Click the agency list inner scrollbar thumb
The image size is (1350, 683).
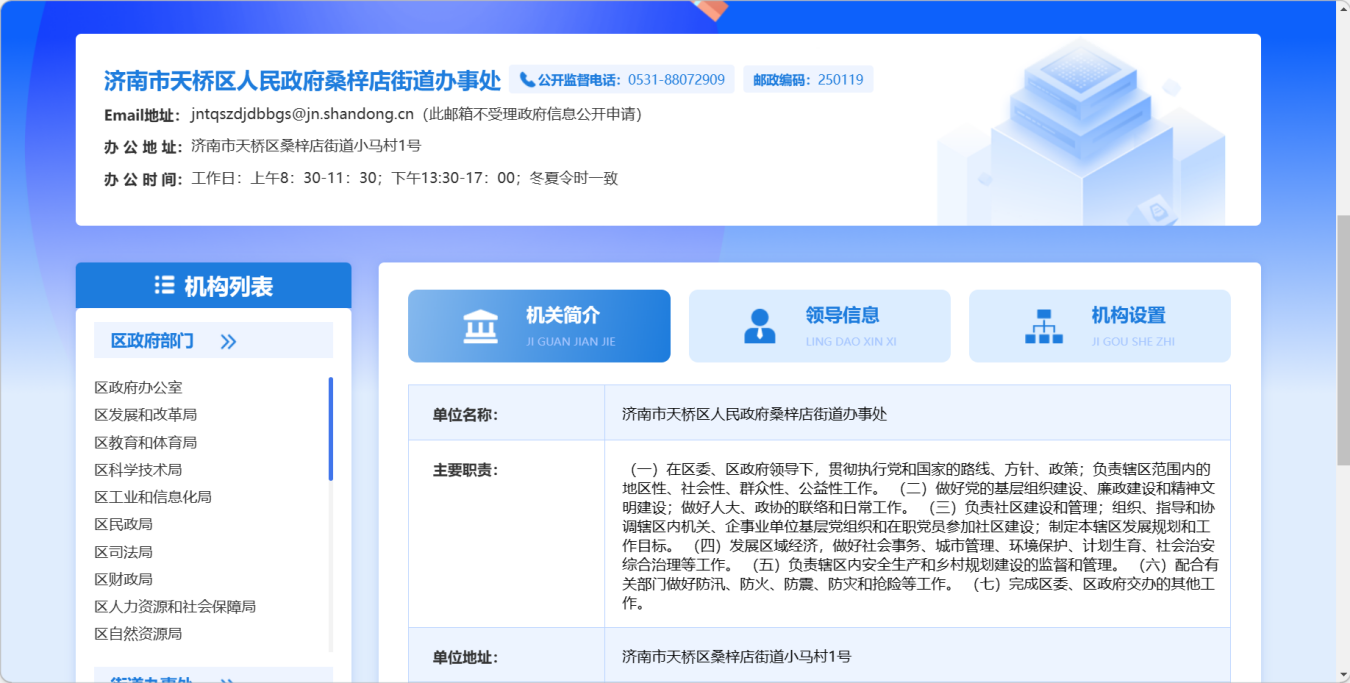pyautogui.click(x=331, y=429)
